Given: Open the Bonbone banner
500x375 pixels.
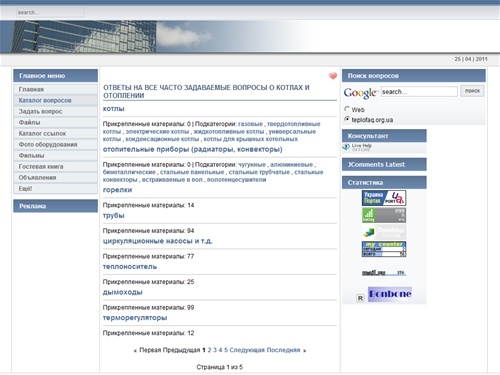Looking at the screenshot, I should tap(390, 294).
